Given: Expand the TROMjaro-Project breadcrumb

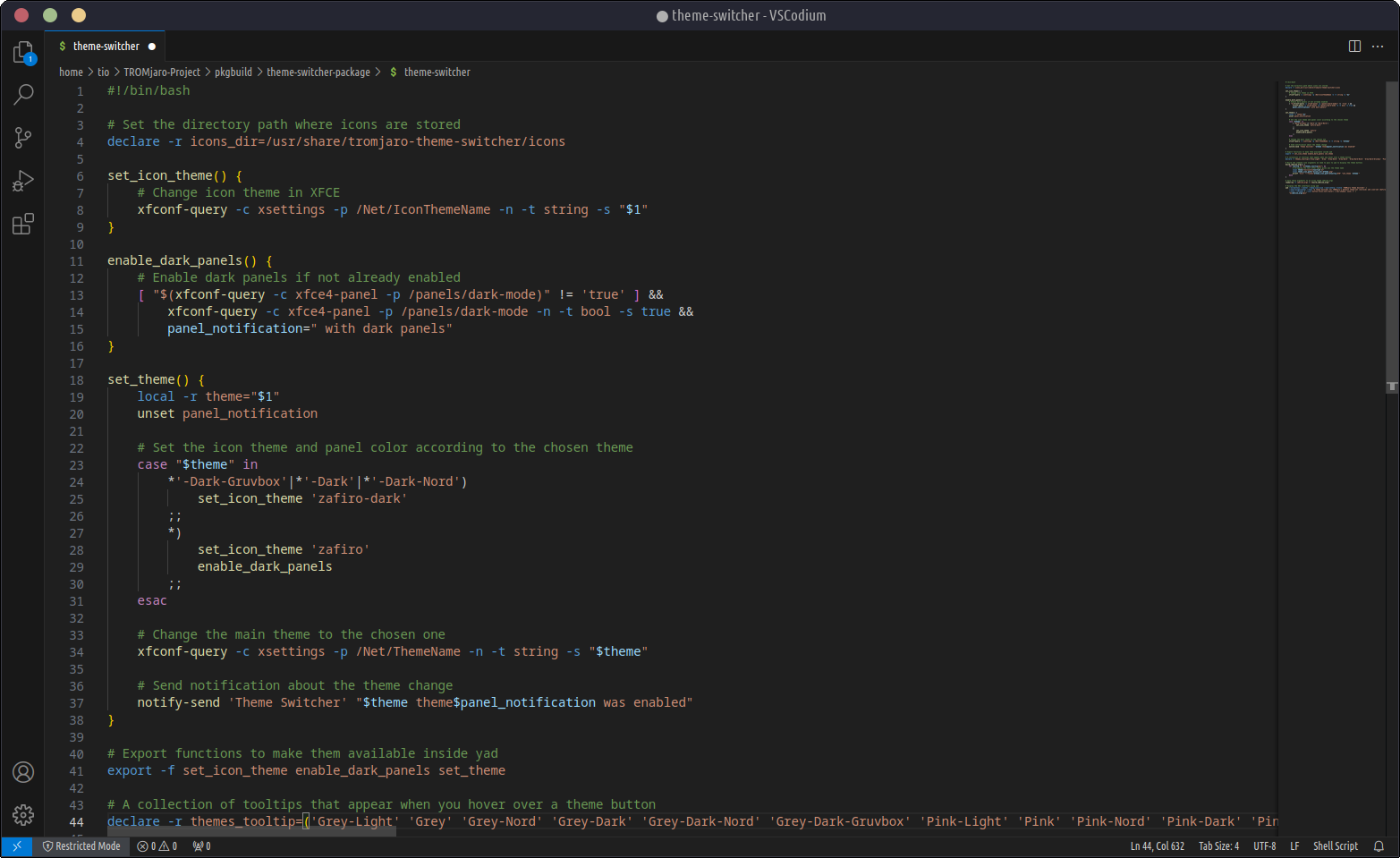Looking at the screenshot, I should [162, 72].
